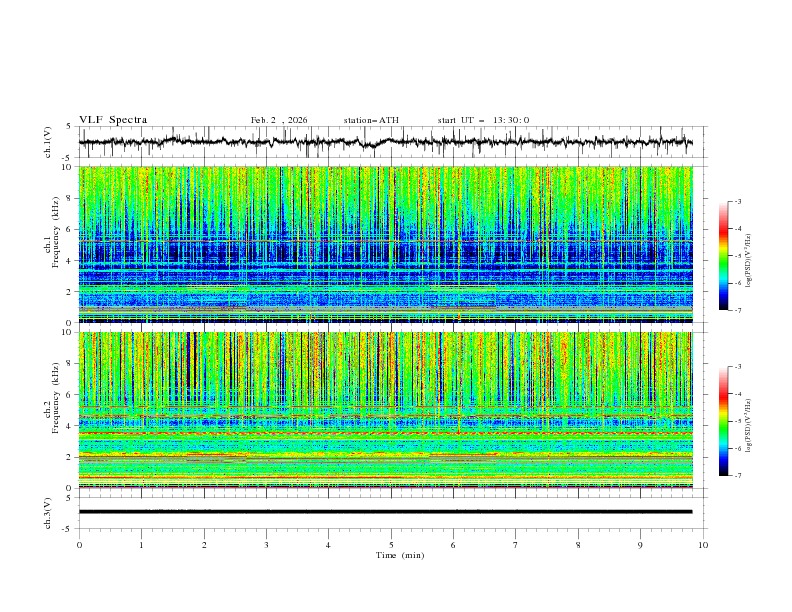Click the ch.2 spectrogram color bar

[724, 421]
